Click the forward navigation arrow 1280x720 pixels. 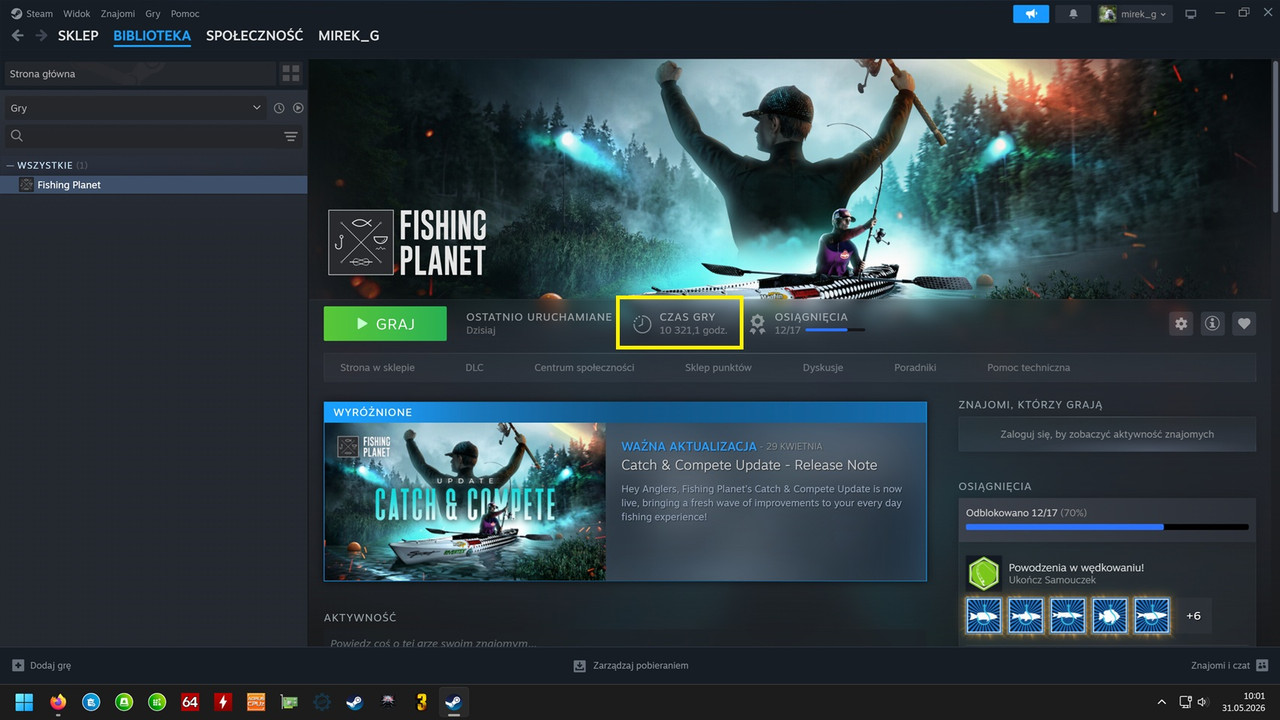click(41, 36)
